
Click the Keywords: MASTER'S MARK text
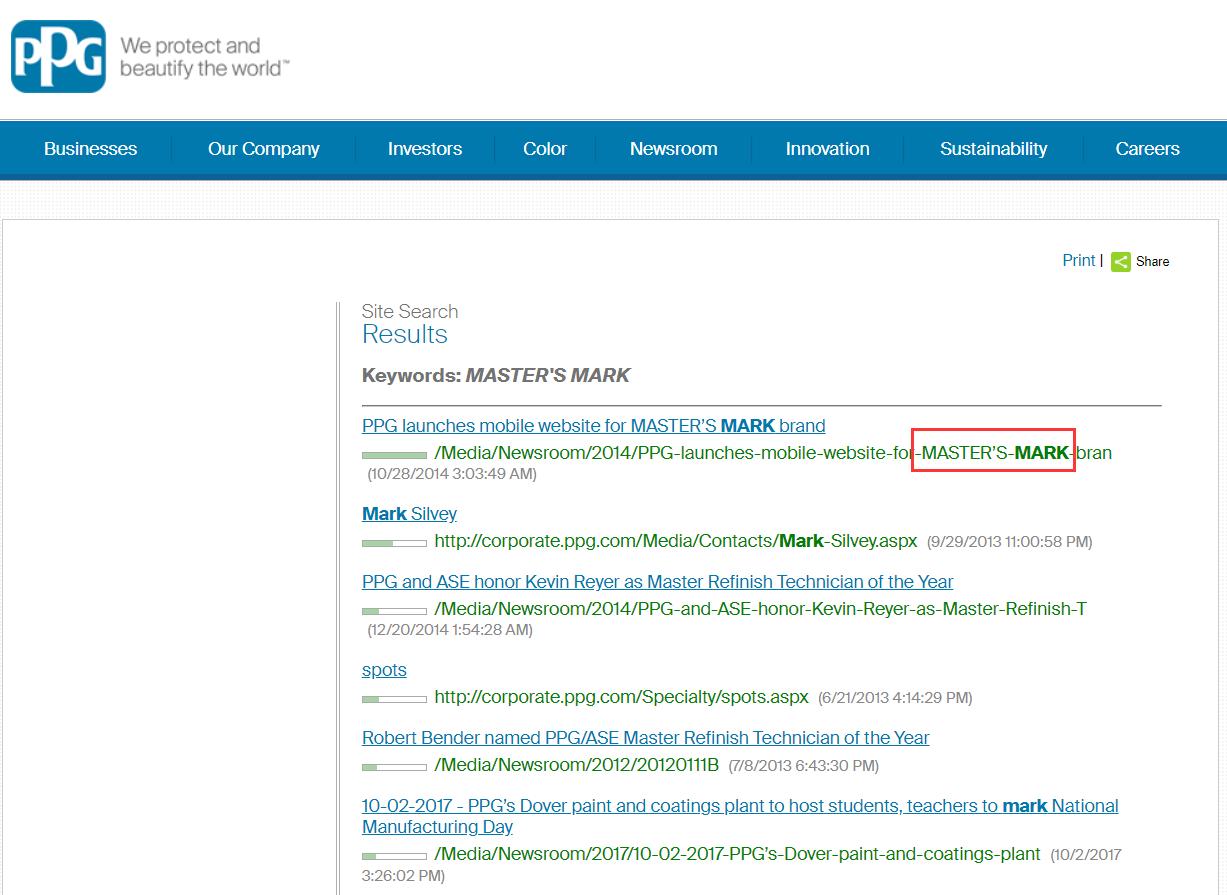(496, 376)
